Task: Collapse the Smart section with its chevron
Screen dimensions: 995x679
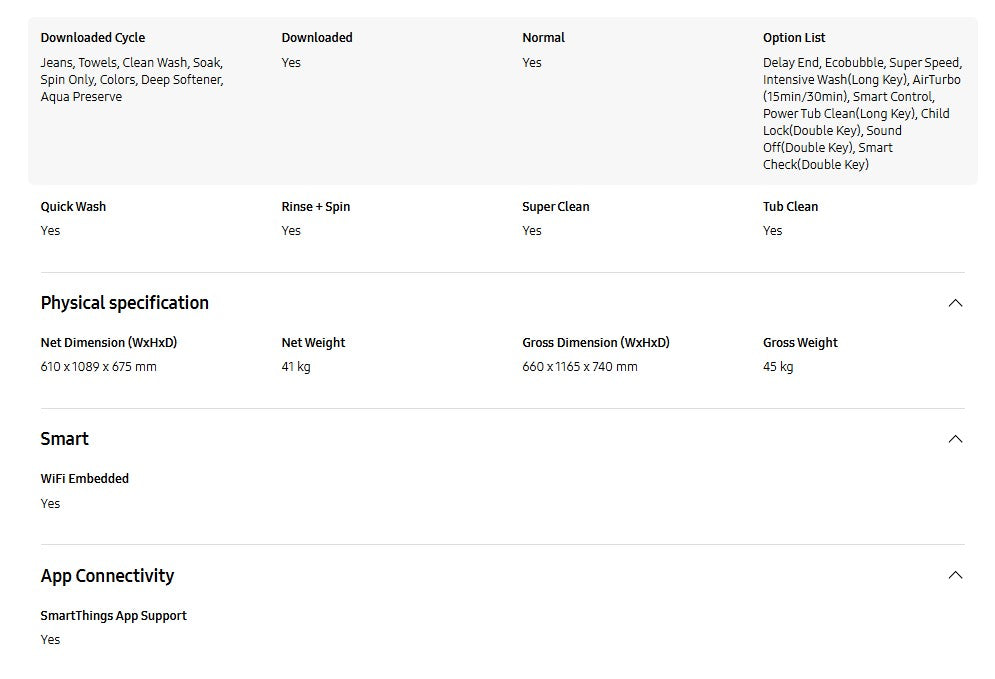Action: tap(955, 439)
